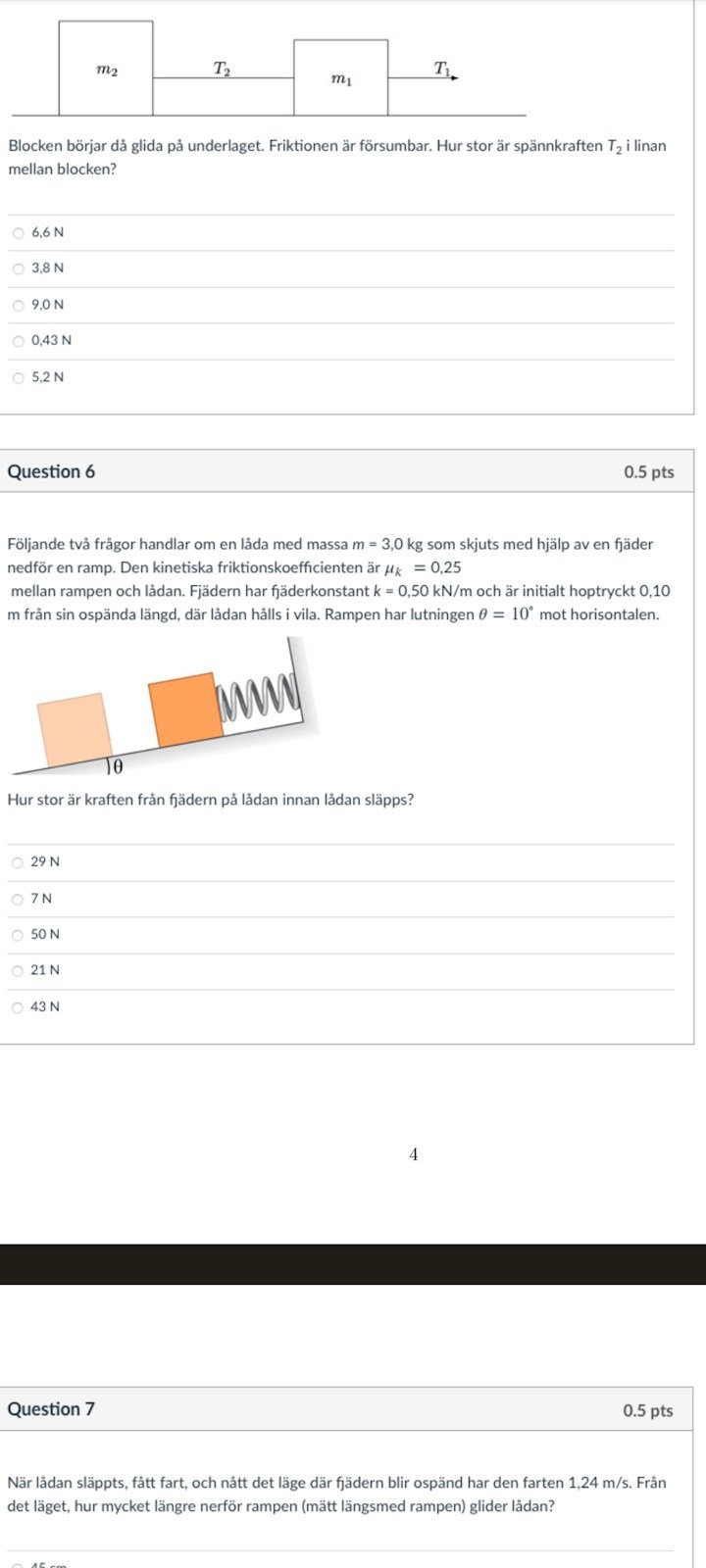Pick the 50 N answer option
This screenshot has width=706, height=1568.
click(18, 935)
